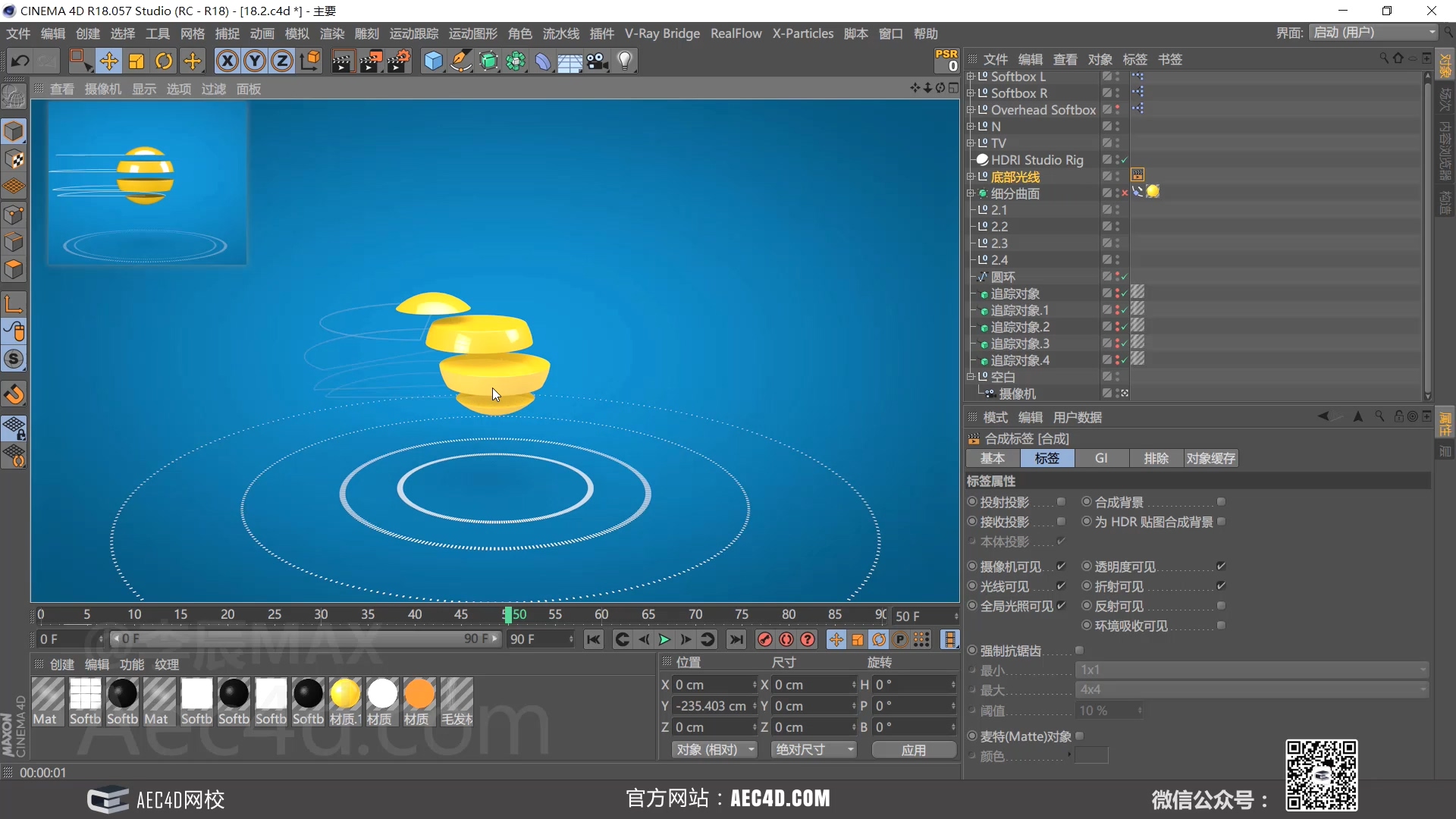Select the orange 材质 material swatch
1456x819 pixels.
pos(419,694)
